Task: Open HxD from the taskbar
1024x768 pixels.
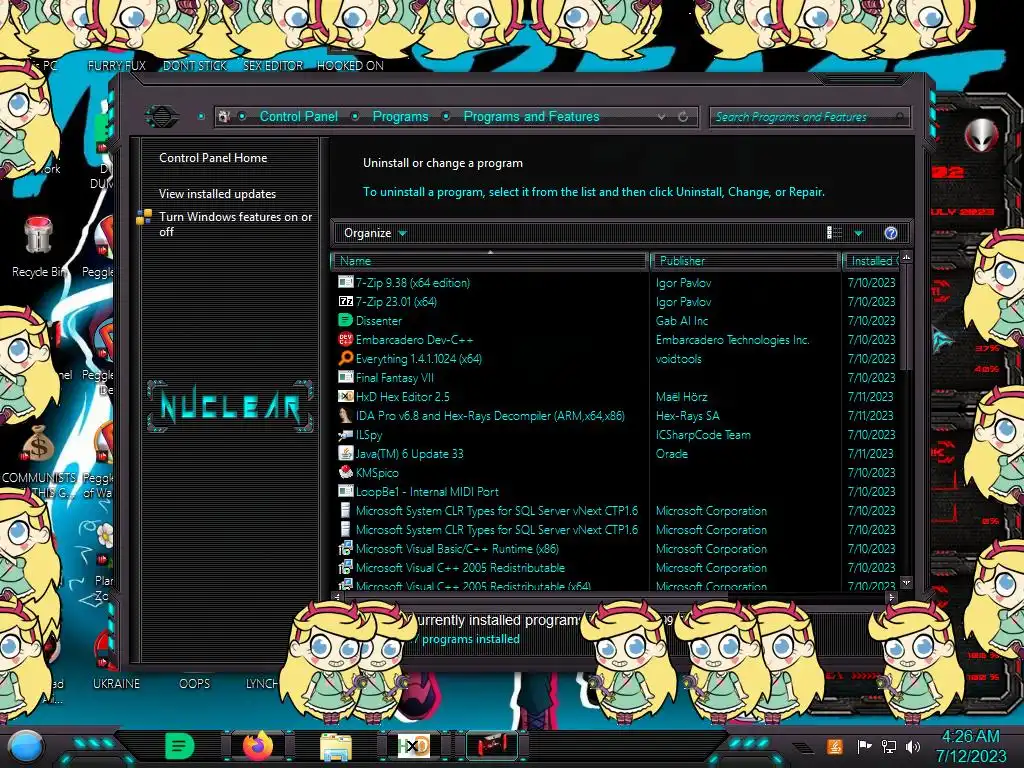Action: pyautogui.click(x=413, y=746)
